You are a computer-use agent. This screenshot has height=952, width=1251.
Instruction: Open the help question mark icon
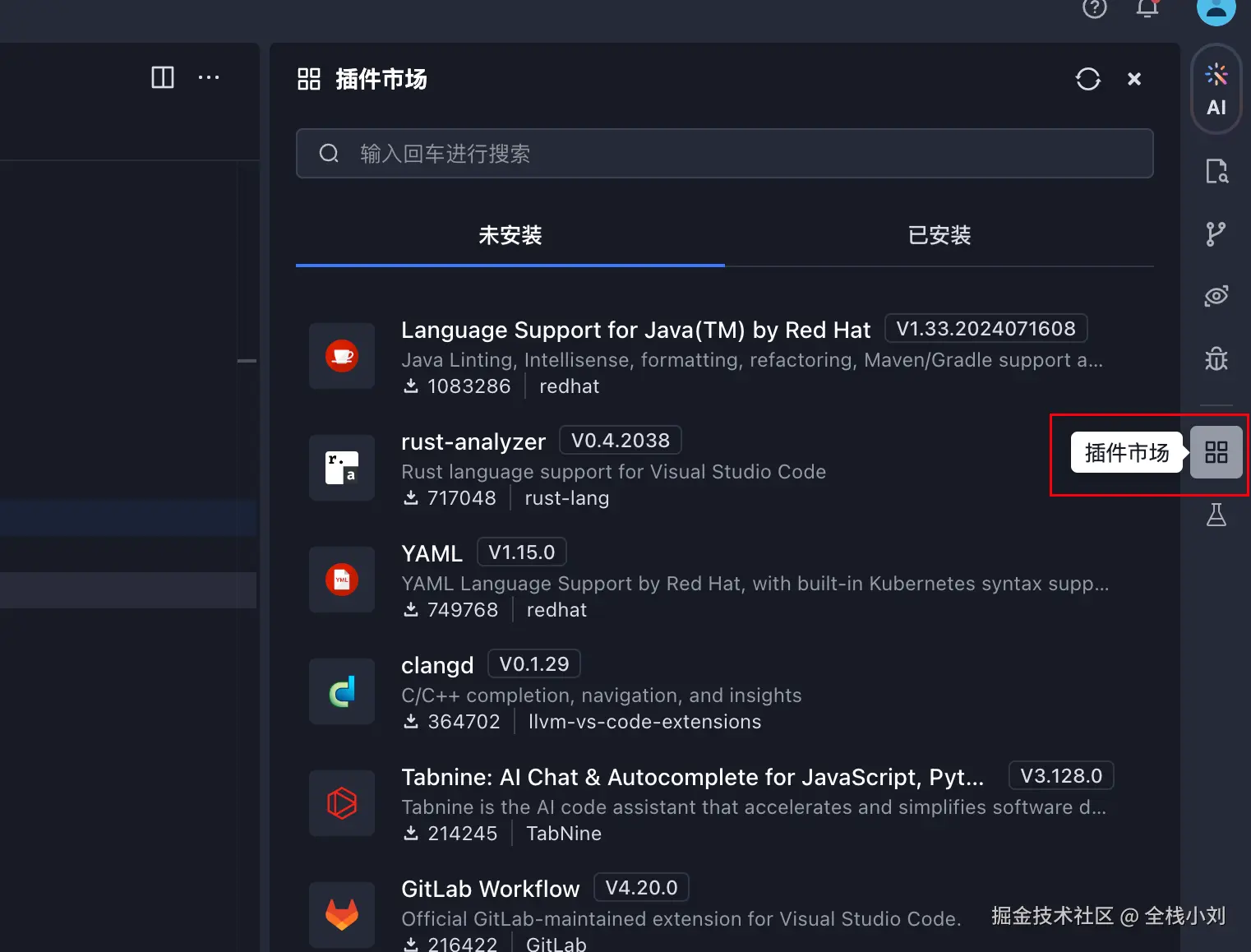point(1094,8)
